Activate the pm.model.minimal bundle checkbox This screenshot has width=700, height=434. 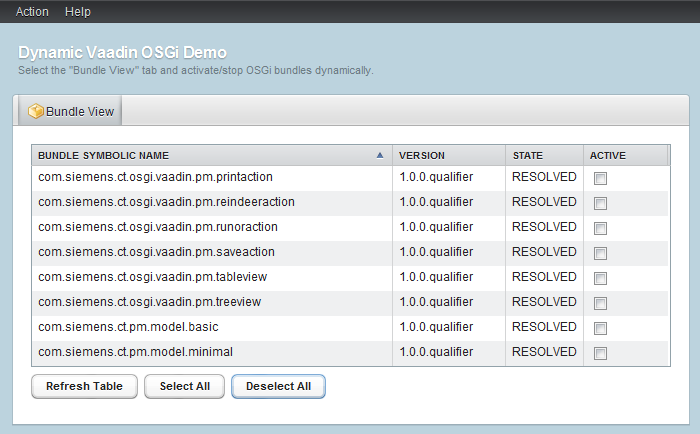[600, 354]
